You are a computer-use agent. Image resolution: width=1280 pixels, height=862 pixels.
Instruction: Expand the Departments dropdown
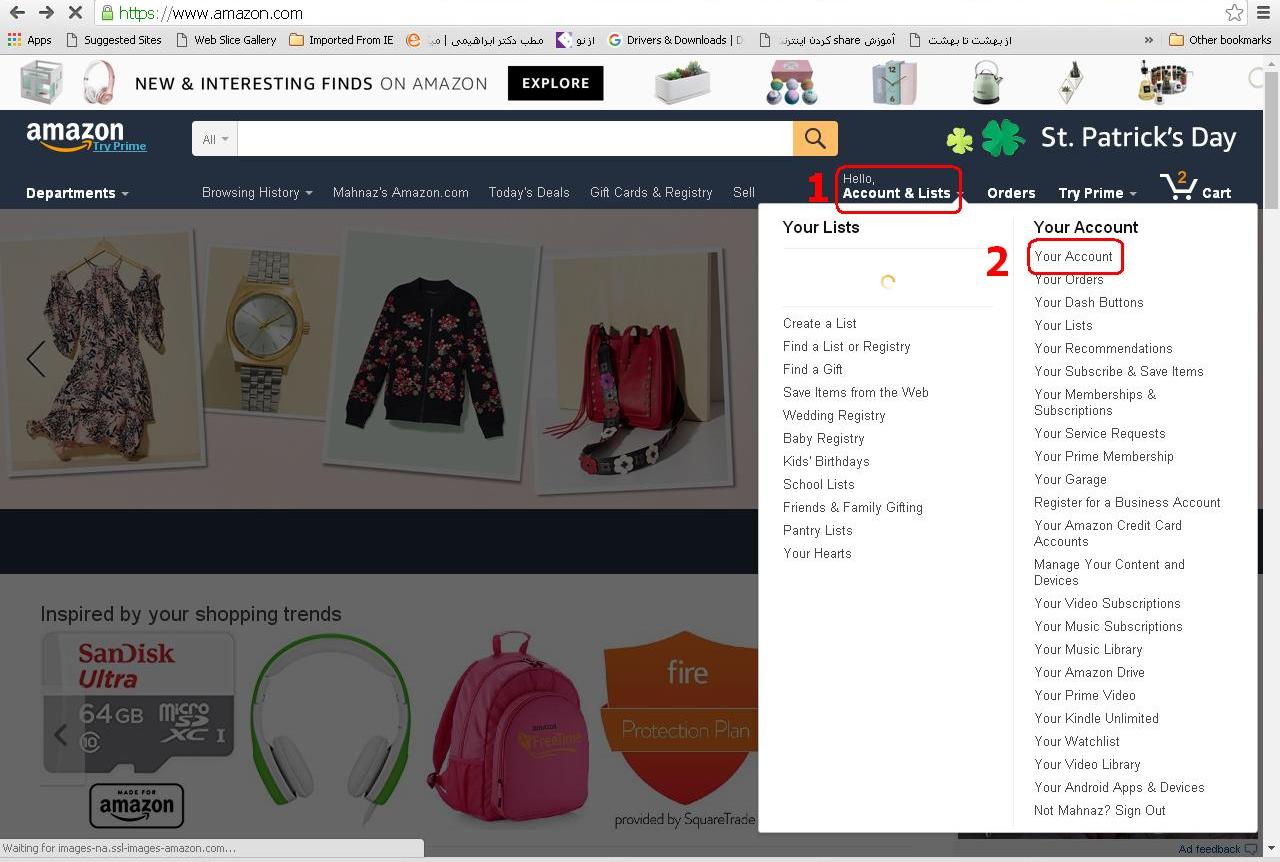(77, 193)
